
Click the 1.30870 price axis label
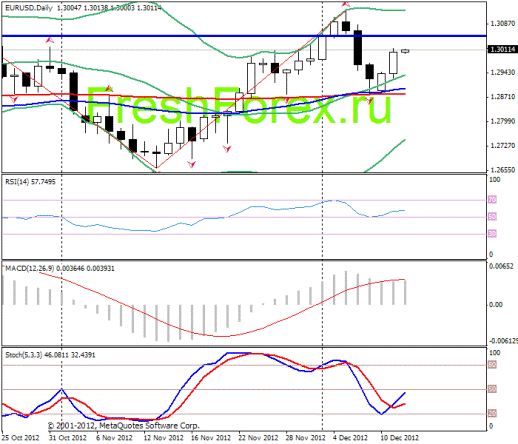(x=503, y=24)
